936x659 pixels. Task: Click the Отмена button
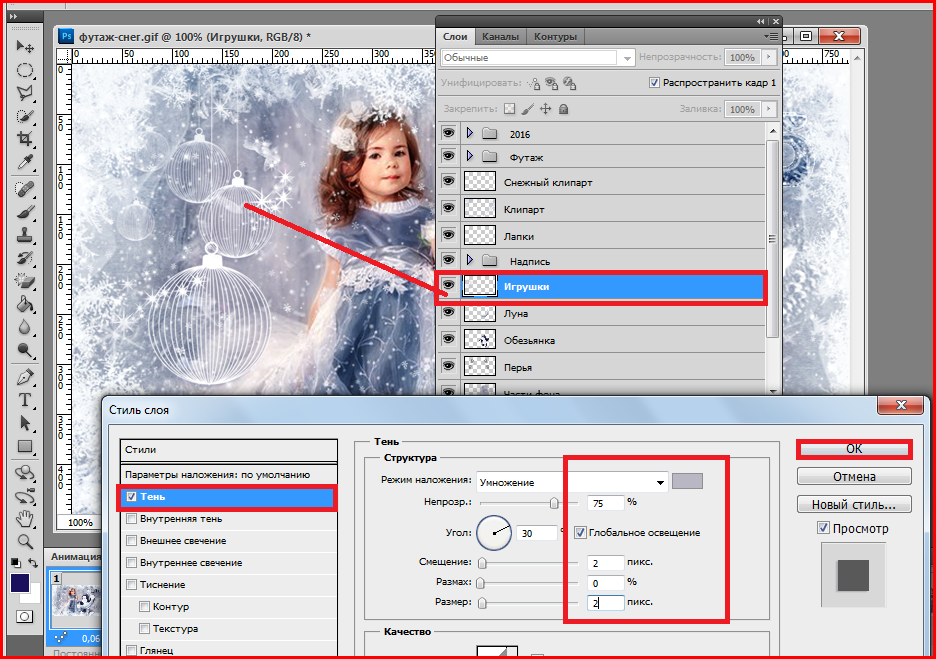[x=854, y=476]
